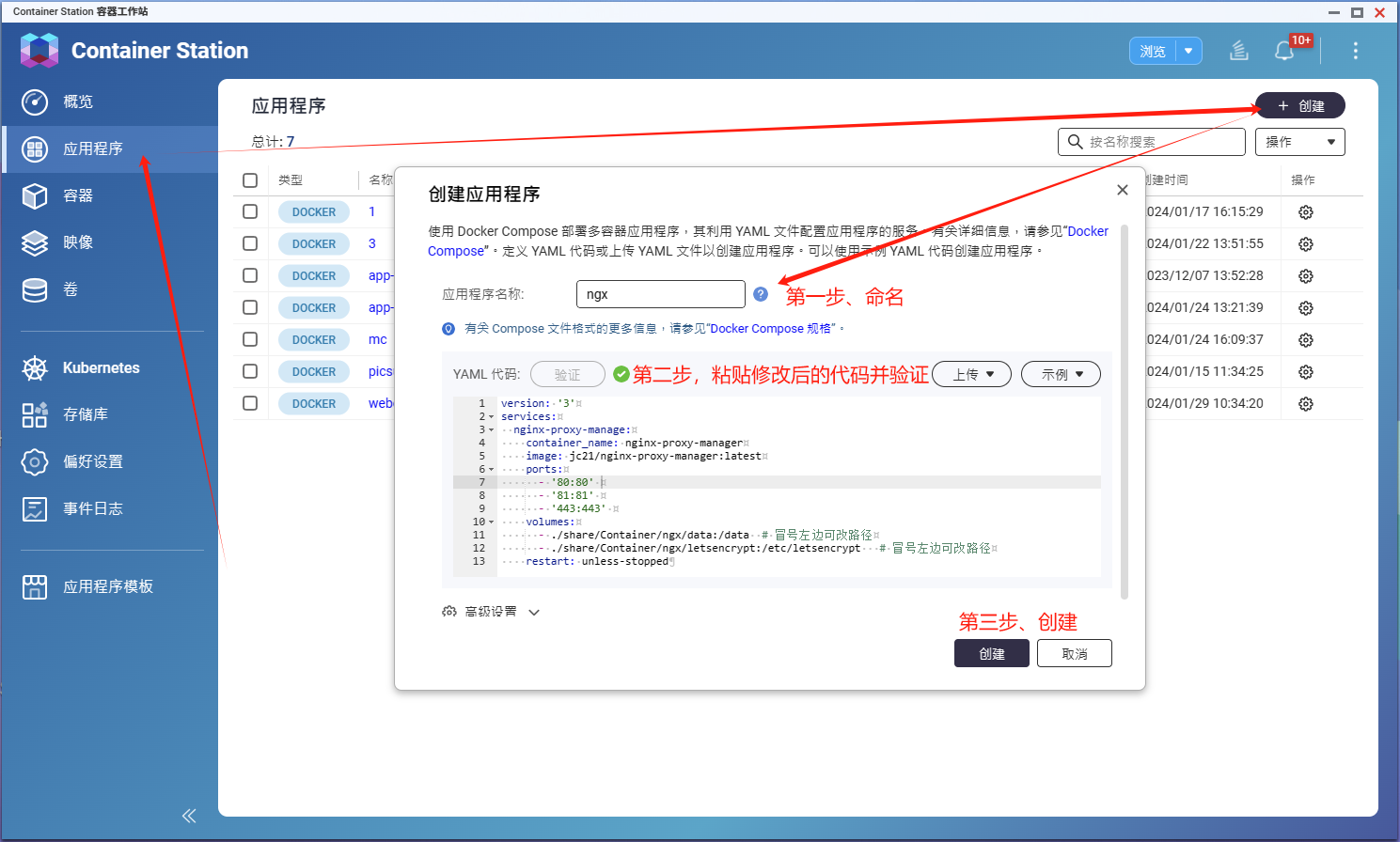Viewport: 1400px width, 842px height.
Task: Click the 按名称搜索 search field
Action: click(x=1152, y=142)
